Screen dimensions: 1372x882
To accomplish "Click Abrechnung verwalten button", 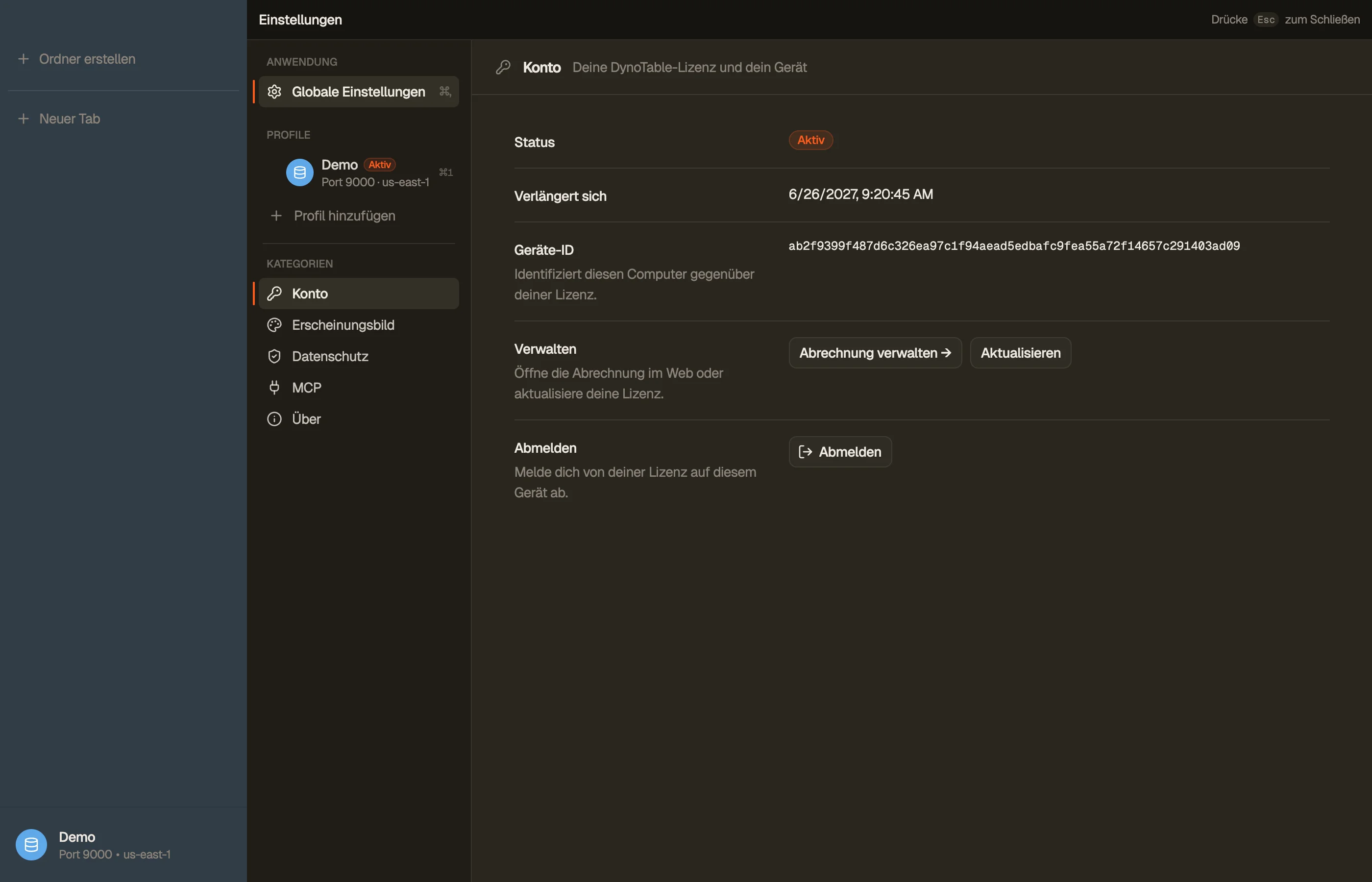I will pyautogui.click(x=875, y=353).
